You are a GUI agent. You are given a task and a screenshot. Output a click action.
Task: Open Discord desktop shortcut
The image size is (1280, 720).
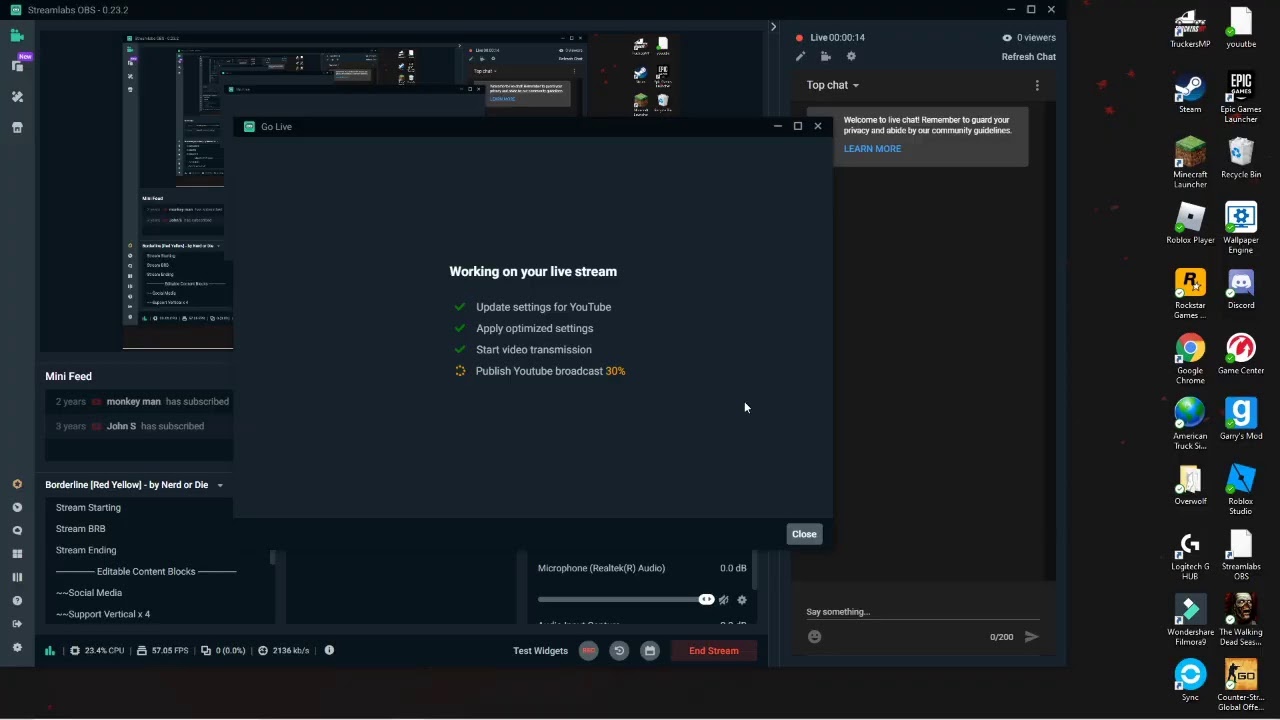point(1241,290)
